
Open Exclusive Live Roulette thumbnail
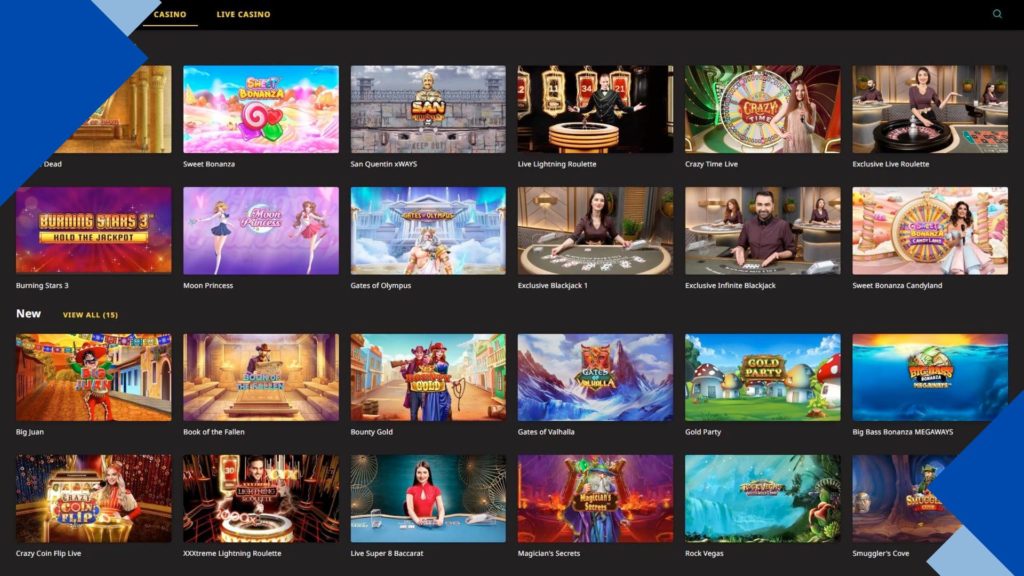pos(929,109)
